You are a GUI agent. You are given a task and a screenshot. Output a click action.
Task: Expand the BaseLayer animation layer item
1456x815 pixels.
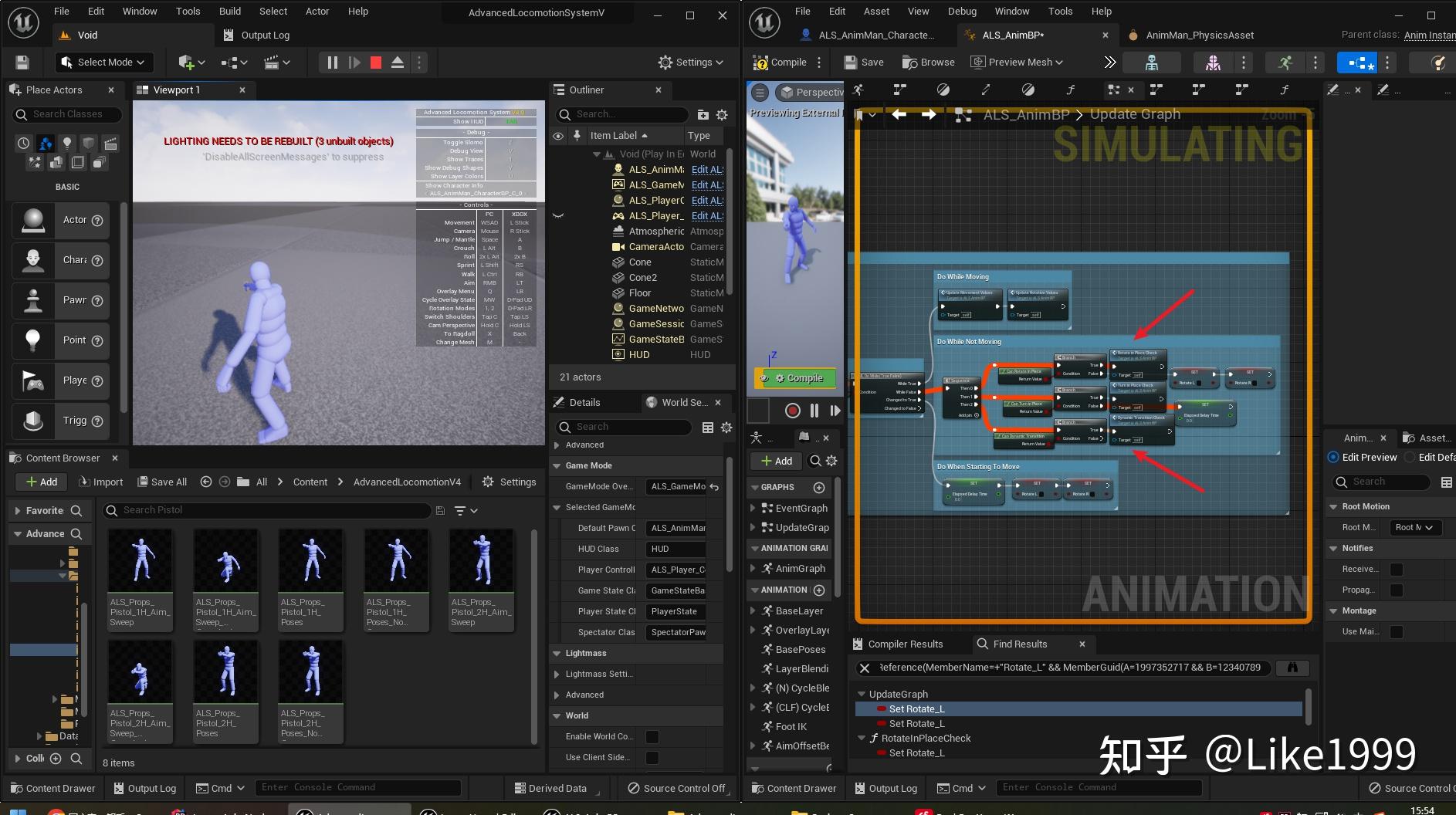tap(753, 610)
